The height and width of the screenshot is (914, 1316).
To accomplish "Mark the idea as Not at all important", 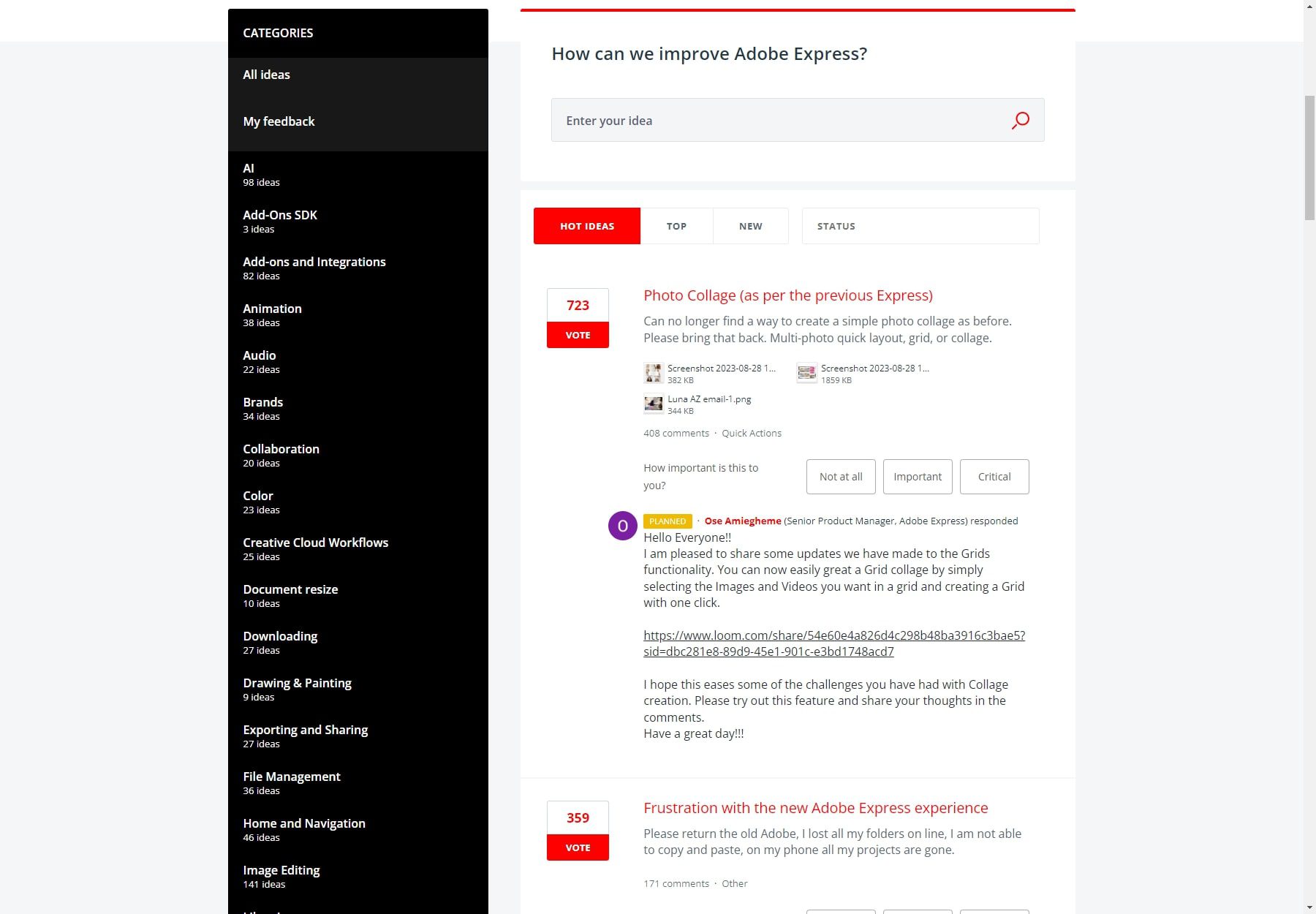I will click(840, 476).
